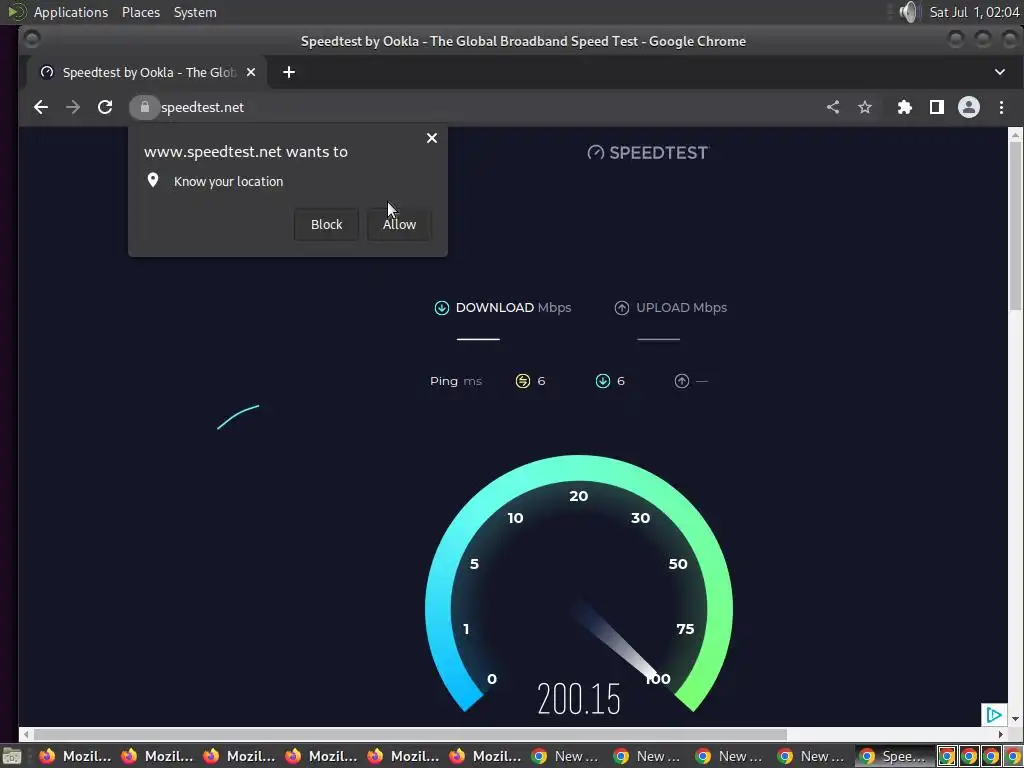Viewport: 1024px width, 768px height.
Task: Open the Extensions puzzle icon
Action: point(904,107)
